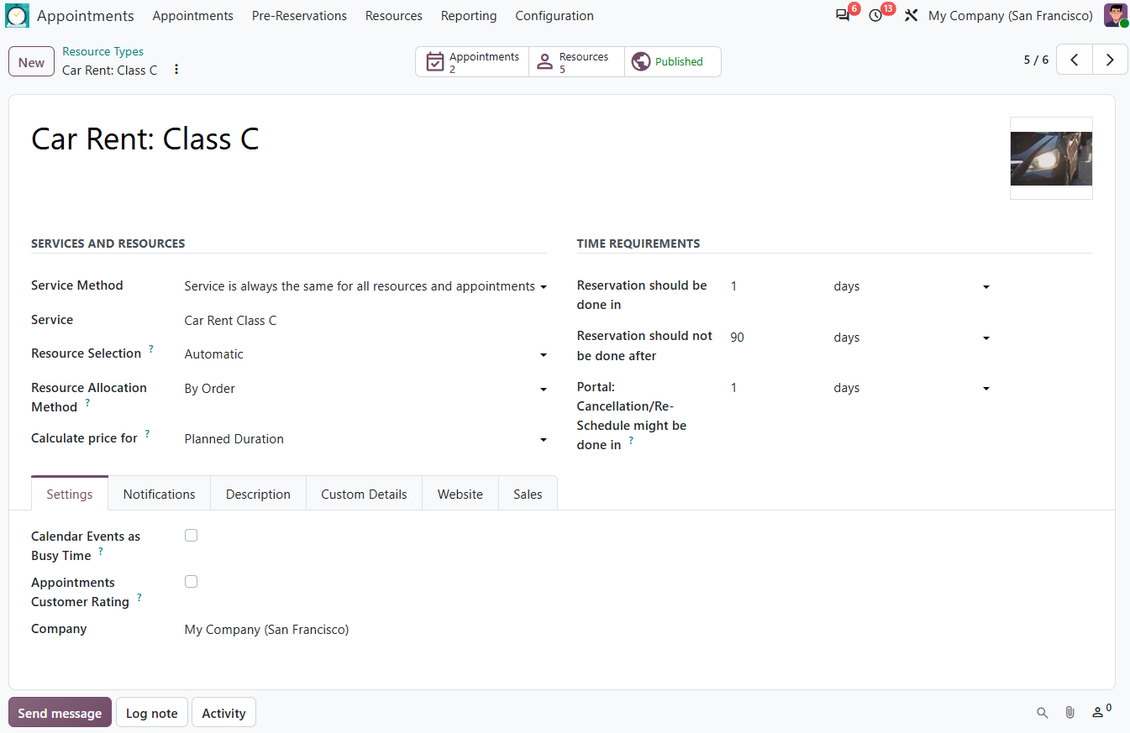Open the user avatar menu
This screenshot has height=733, width=1130.
tap(1116, 15)
